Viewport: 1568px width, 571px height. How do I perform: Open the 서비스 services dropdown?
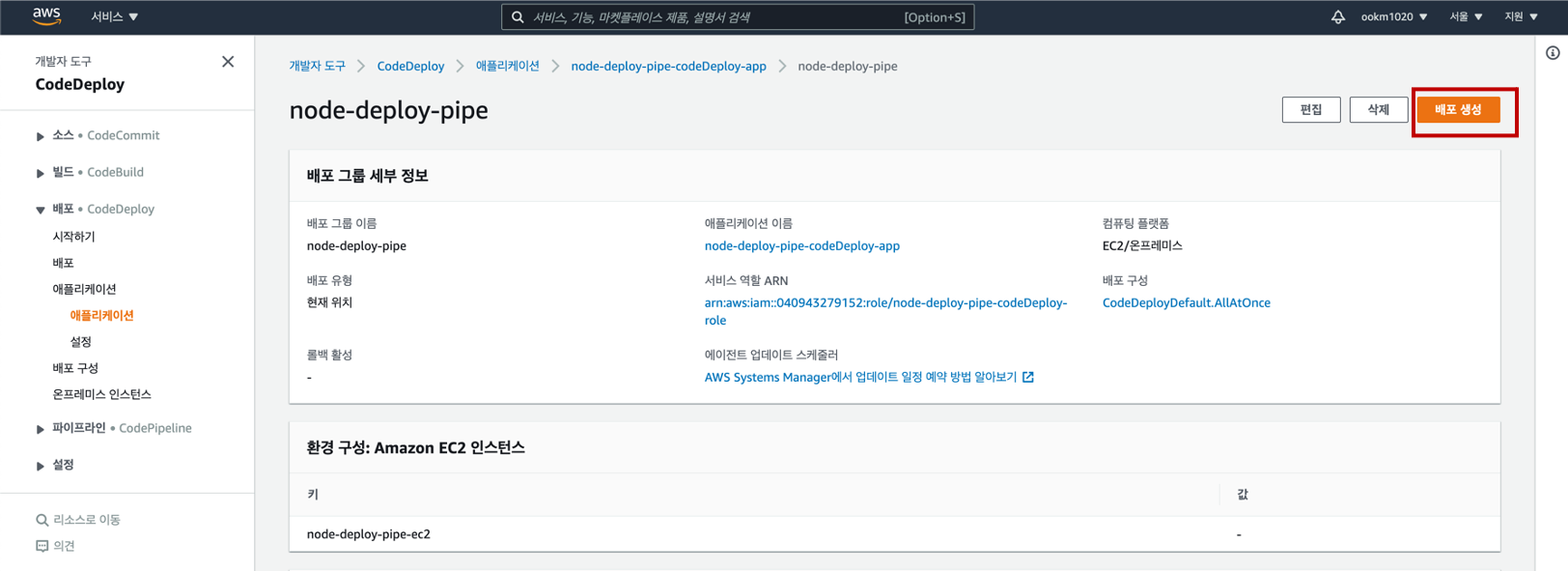click(114, 17)
